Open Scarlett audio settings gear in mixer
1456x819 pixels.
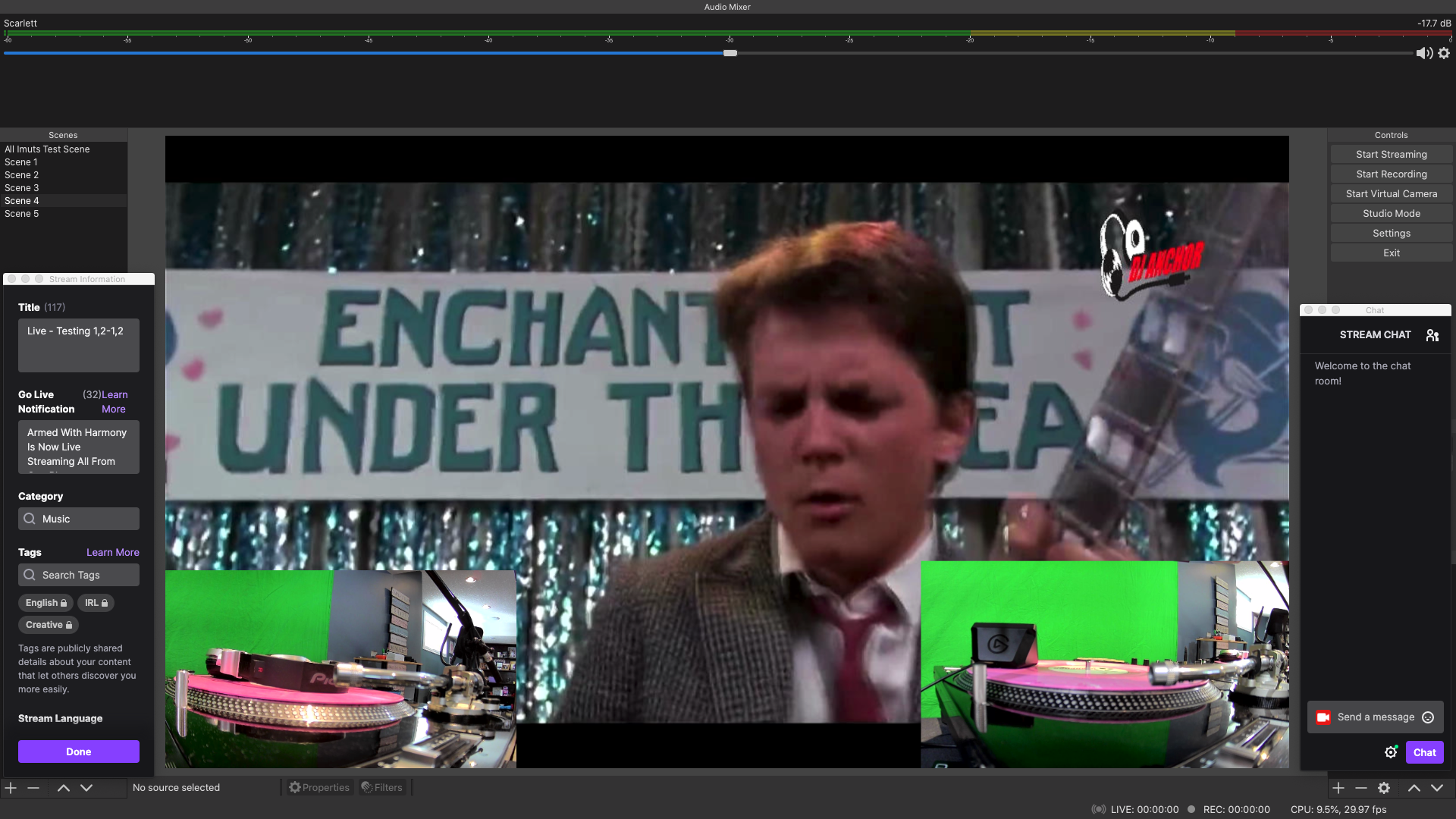[x=1444, y=53]
